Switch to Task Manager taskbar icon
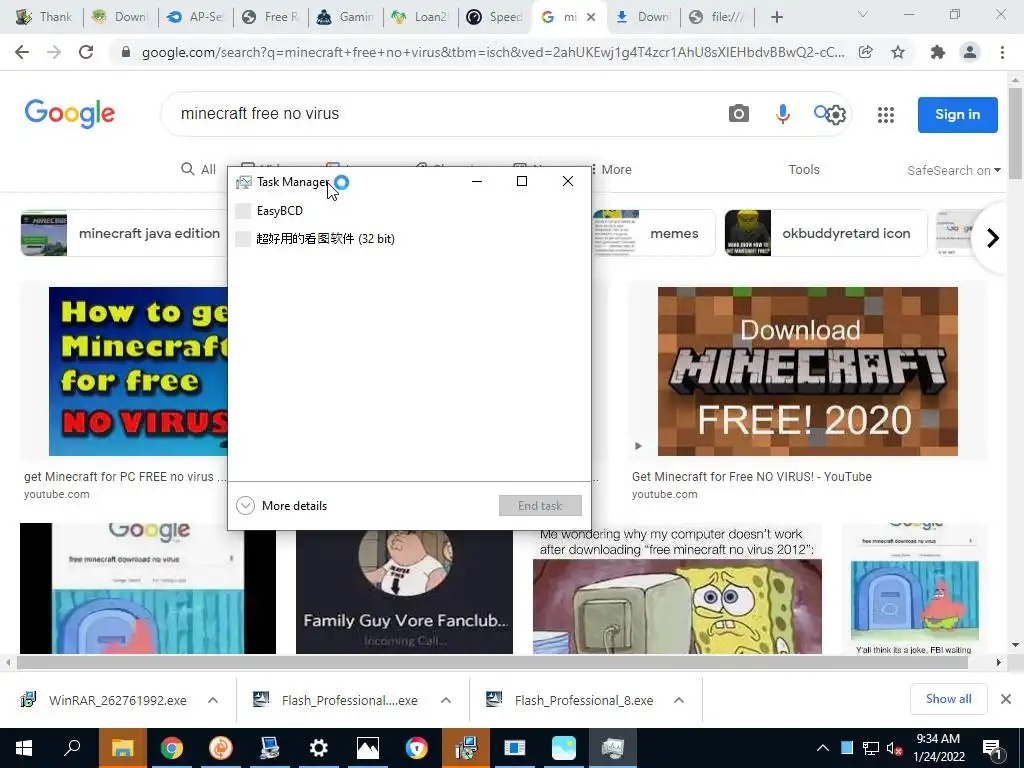The image size is (1024, 768). click(x=613, y=748)
